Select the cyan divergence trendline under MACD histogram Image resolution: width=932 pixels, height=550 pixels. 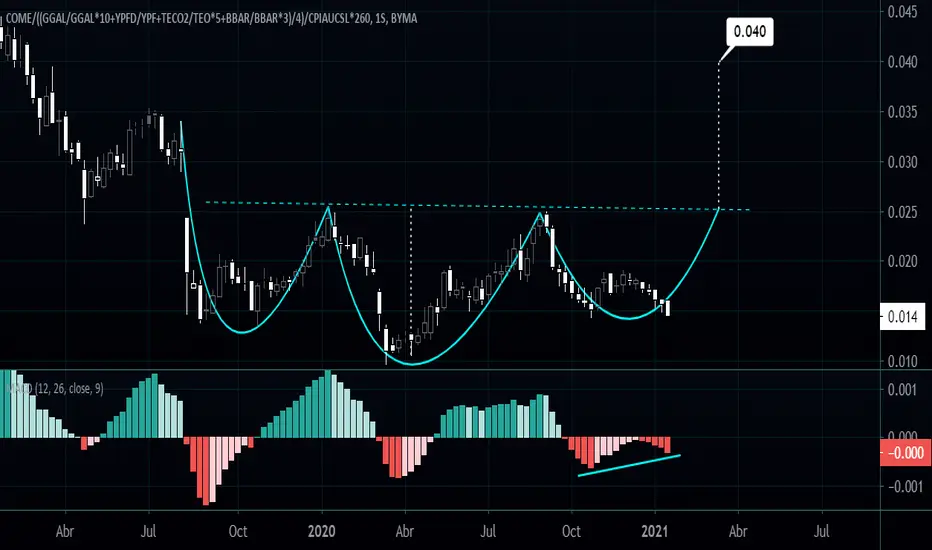click(629, 466)
